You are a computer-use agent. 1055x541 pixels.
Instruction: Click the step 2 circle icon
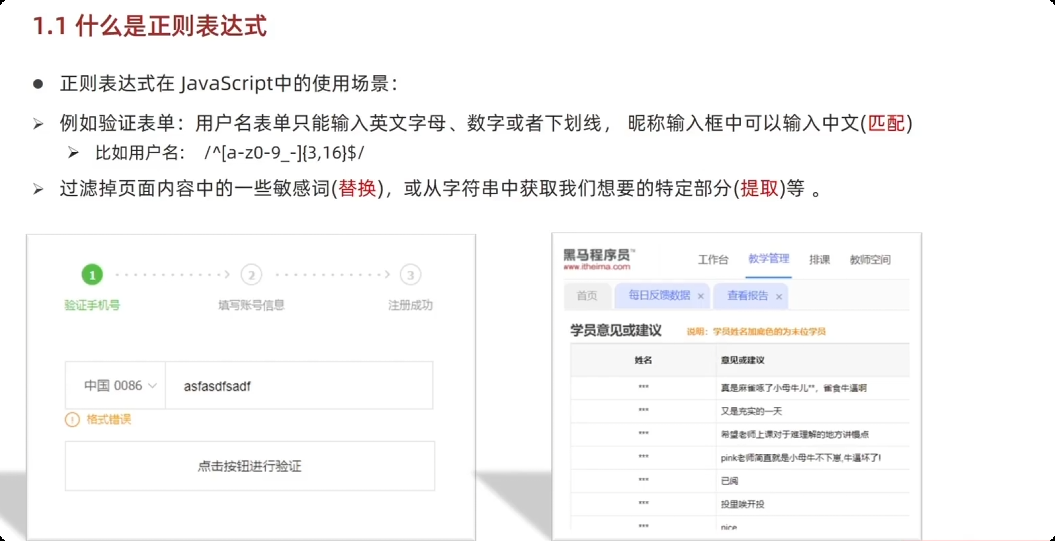[251, 275]
